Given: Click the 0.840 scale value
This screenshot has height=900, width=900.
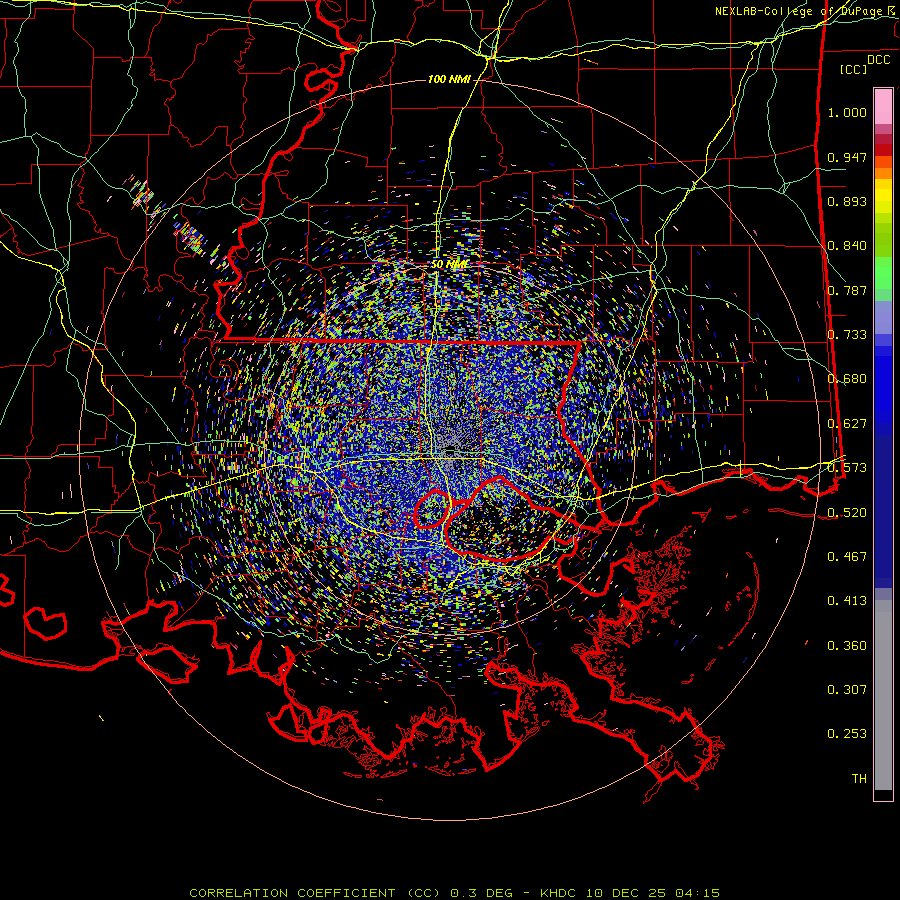Looking at the screenshot, I should [x=847, y=246].
